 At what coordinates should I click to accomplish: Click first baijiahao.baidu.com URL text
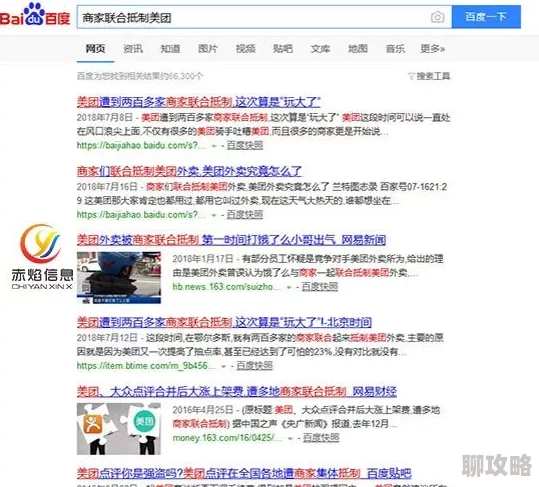pyautogui.click(x=142, y=145)
